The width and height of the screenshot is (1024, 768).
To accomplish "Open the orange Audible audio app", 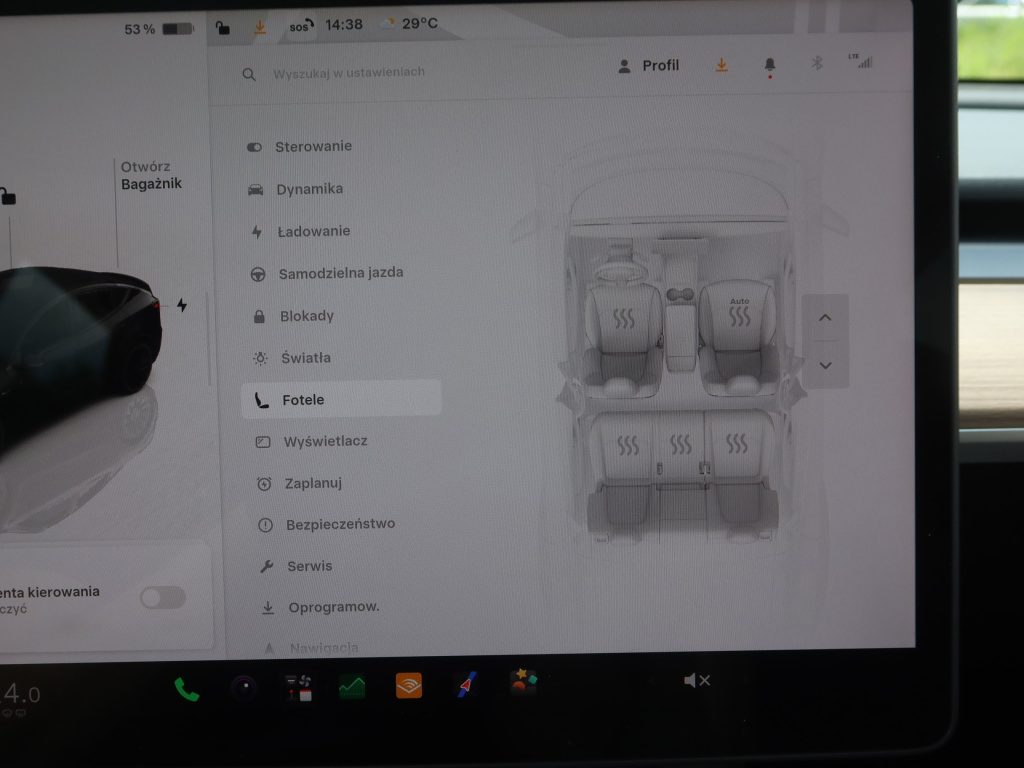I will pyautogui.click(x=409, y=686).
